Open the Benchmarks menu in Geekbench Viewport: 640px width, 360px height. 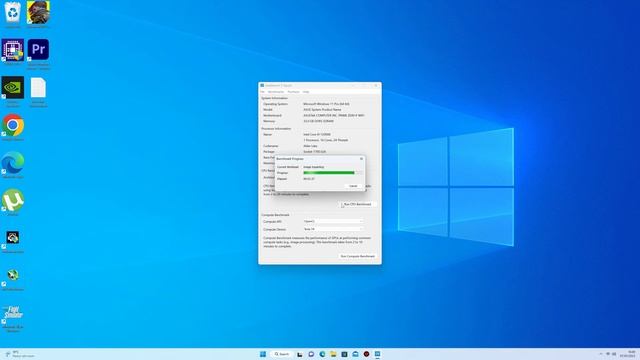pos(276,92)
